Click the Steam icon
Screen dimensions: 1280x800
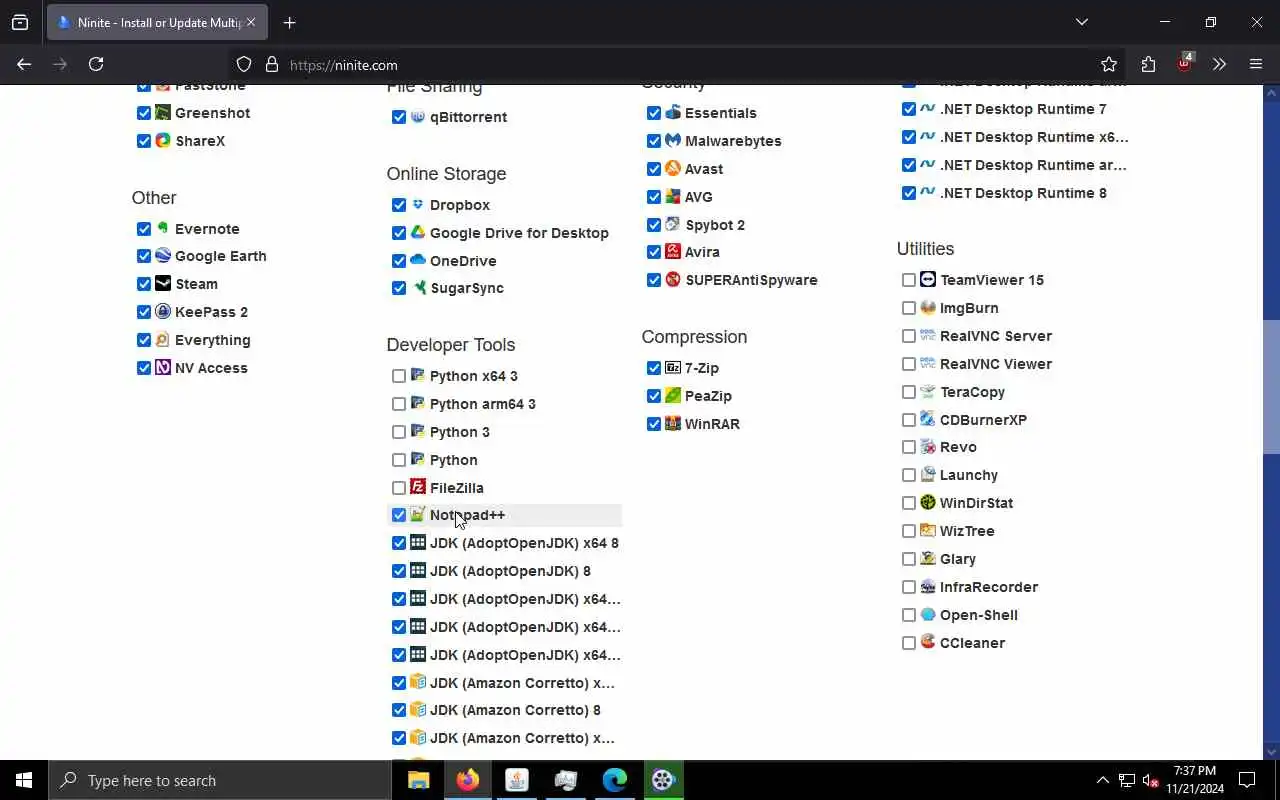tap(163, 284)
